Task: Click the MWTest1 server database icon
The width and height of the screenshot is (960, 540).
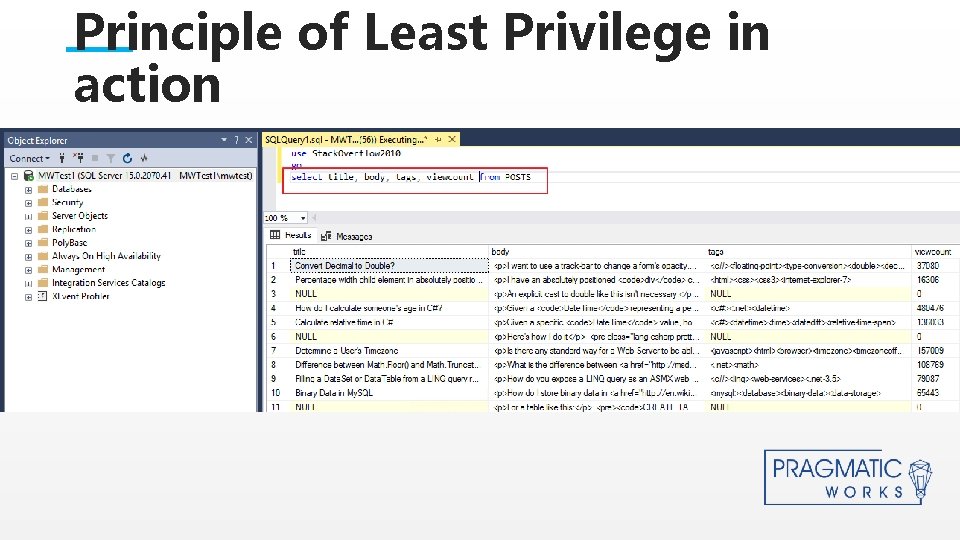Action: (x=28, y=176)
